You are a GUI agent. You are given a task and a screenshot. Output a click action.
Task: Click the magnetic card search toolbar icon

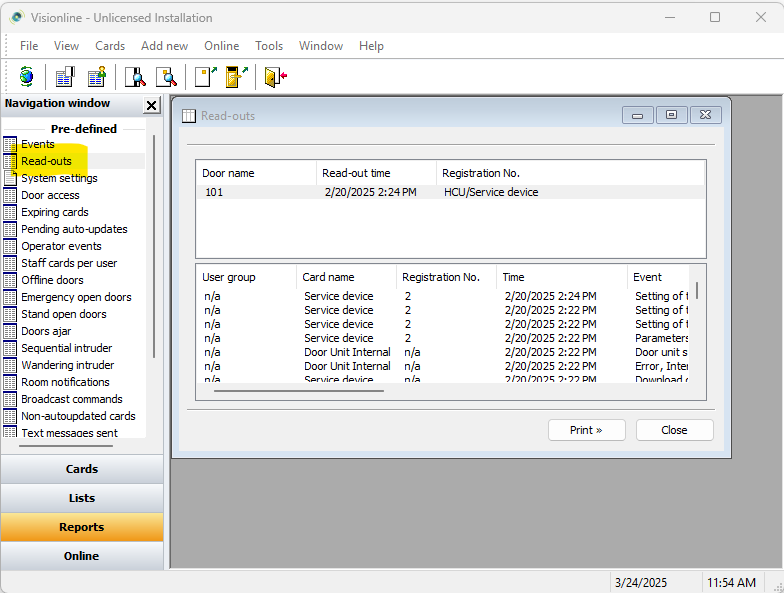pos(135,77)
